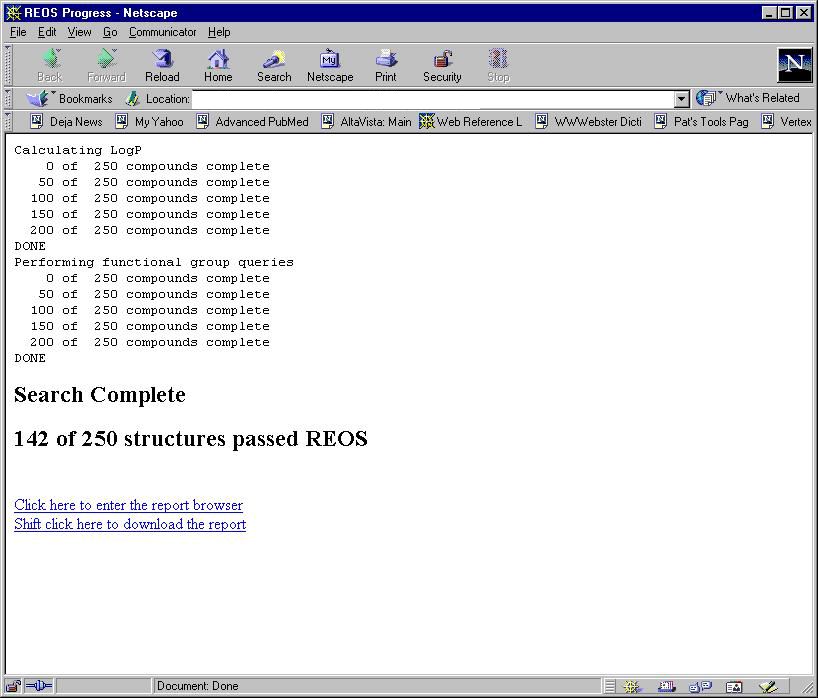Click the Netscape N logo

click(x=795, y=65)
